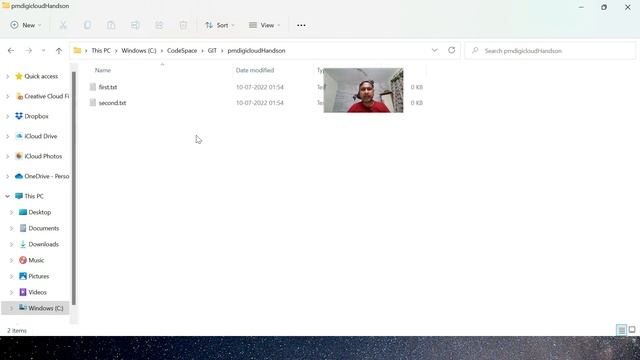
Task: Open the Desktop folder in sidebar
Action: [x=40, y=212]
